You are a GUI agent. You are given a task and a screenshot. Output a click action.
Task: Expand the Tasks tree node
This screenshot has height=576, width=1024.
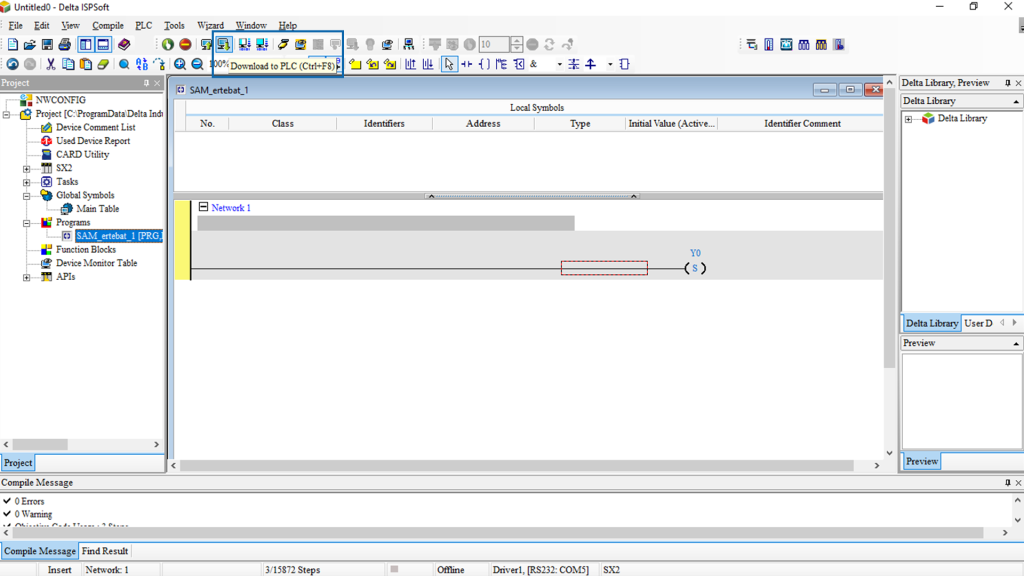coord(27,182)
